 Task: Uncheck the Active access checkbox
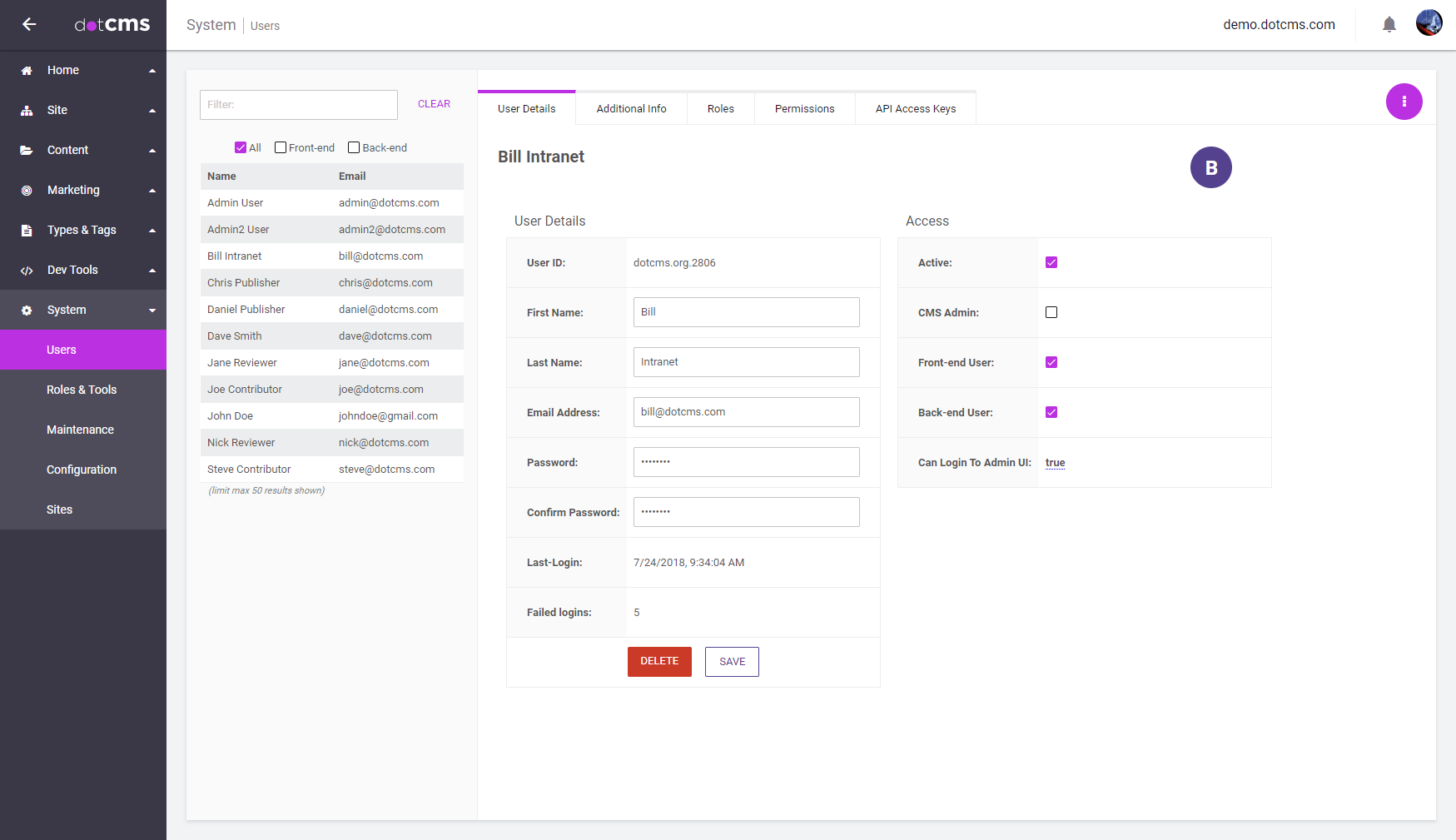coord(1051,262)
